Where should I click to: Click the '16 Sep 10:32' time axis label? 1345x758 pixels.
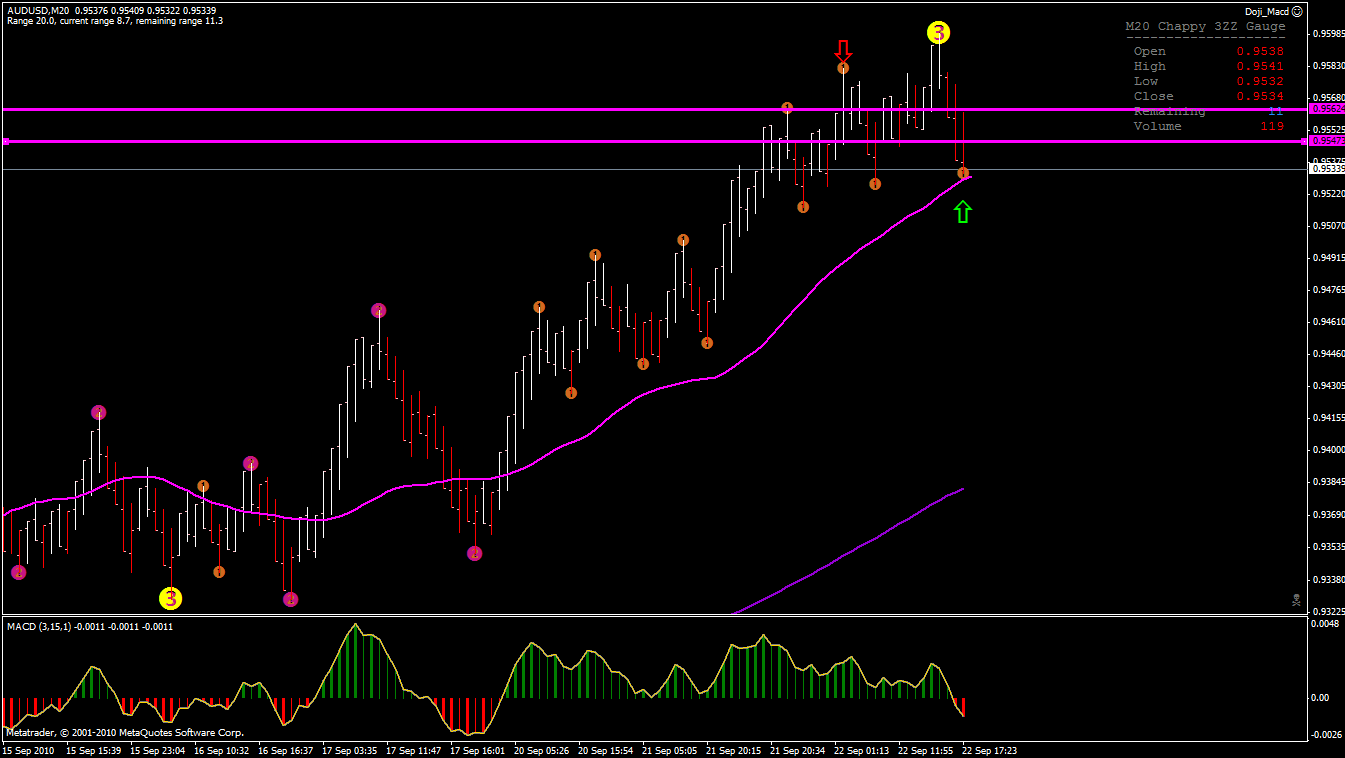pyautogui.click(x=222, y=750)
